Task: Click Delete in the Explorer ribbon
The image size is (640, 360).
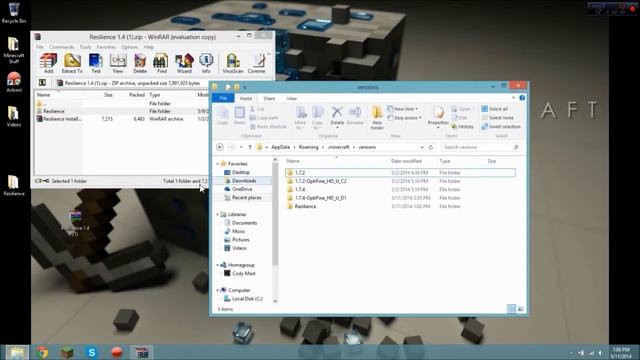Action: pos(337,116)
